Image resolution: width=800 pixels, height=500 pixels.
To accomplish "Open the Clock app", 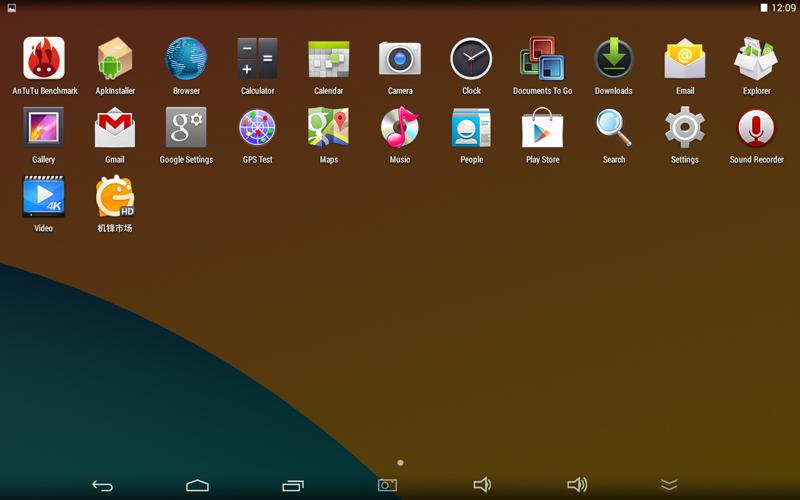I will point(471,59).
